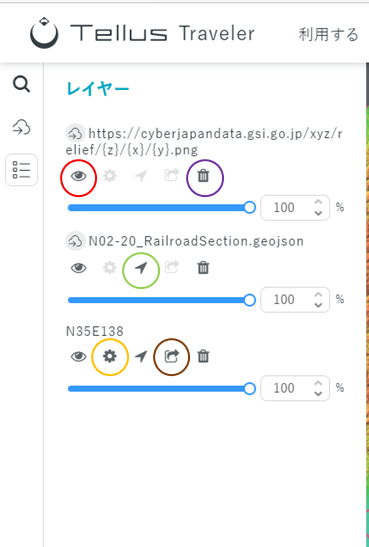Screen dimensions: 369x547
Task: Decrease RailroadSection opacity with down arrow
Action: [x=318, y=305]
